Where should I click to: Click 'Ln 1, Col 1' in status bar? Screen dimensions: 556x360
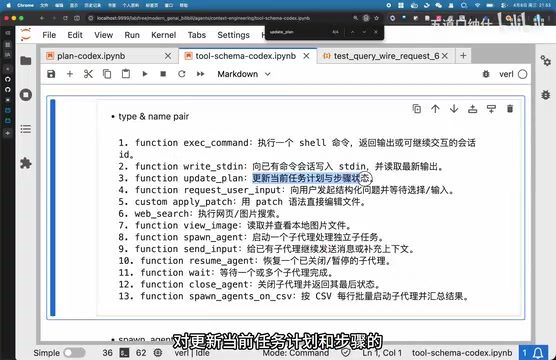click(x=382, y=353)
